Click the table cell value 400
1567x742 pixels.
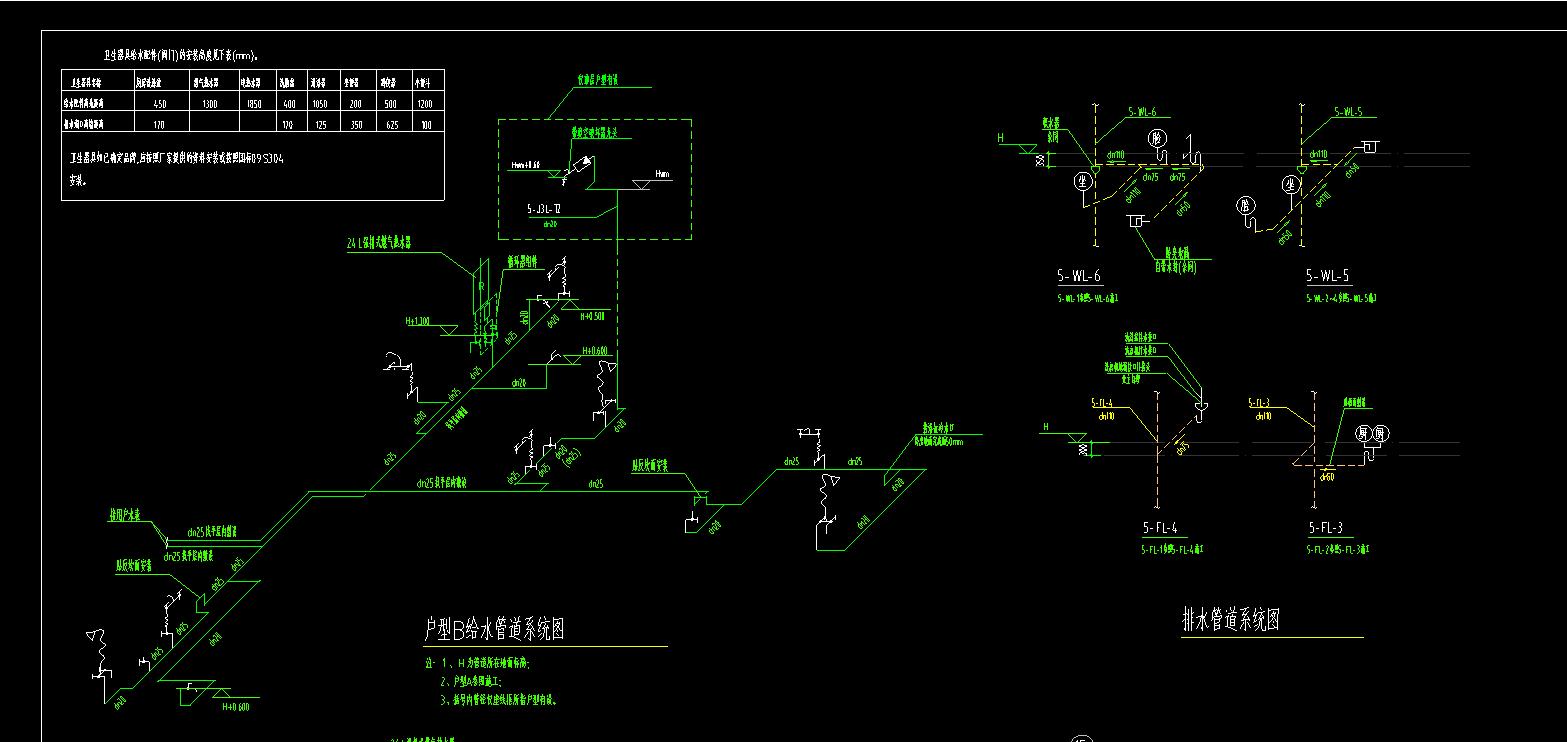click(x=289, y=104)
